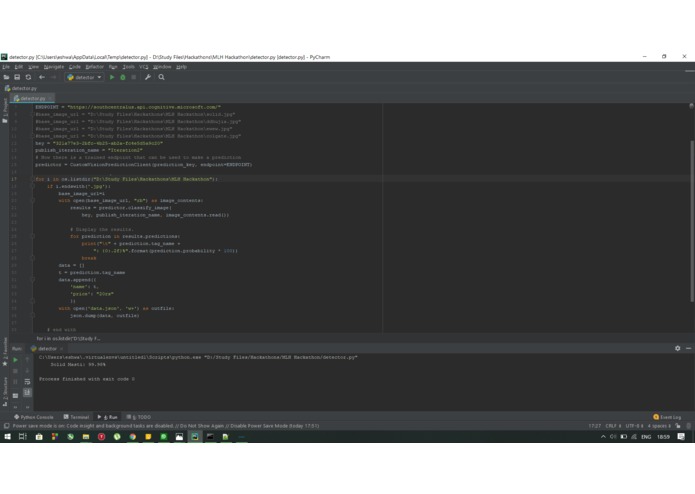The image size is (695, 494).
Task: Open the Refactor menu
Action: (x=94, y=67)
